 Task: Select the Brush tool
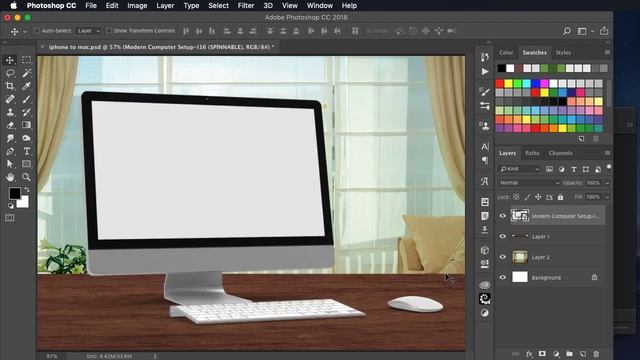tap(27, 99)
